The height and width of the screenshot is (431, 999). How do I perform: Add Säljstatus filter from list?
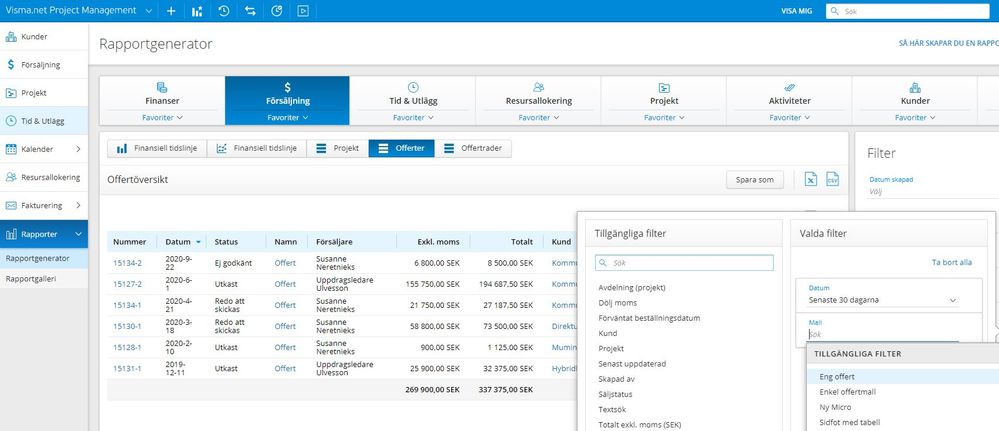pos(615,394)
